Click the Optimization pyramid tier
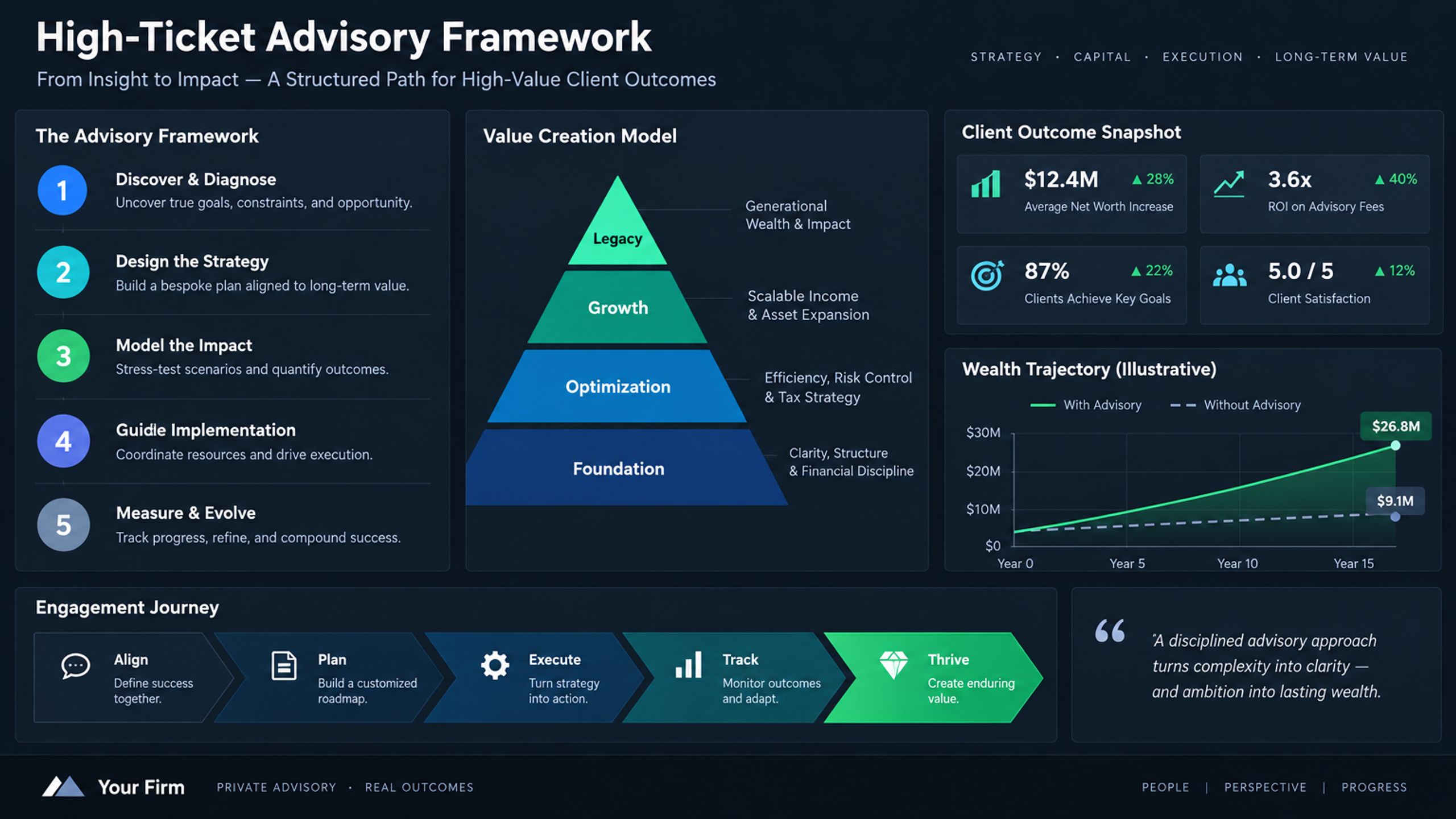This screenshot has height=819, width=1456. click(x=618, y=386)
